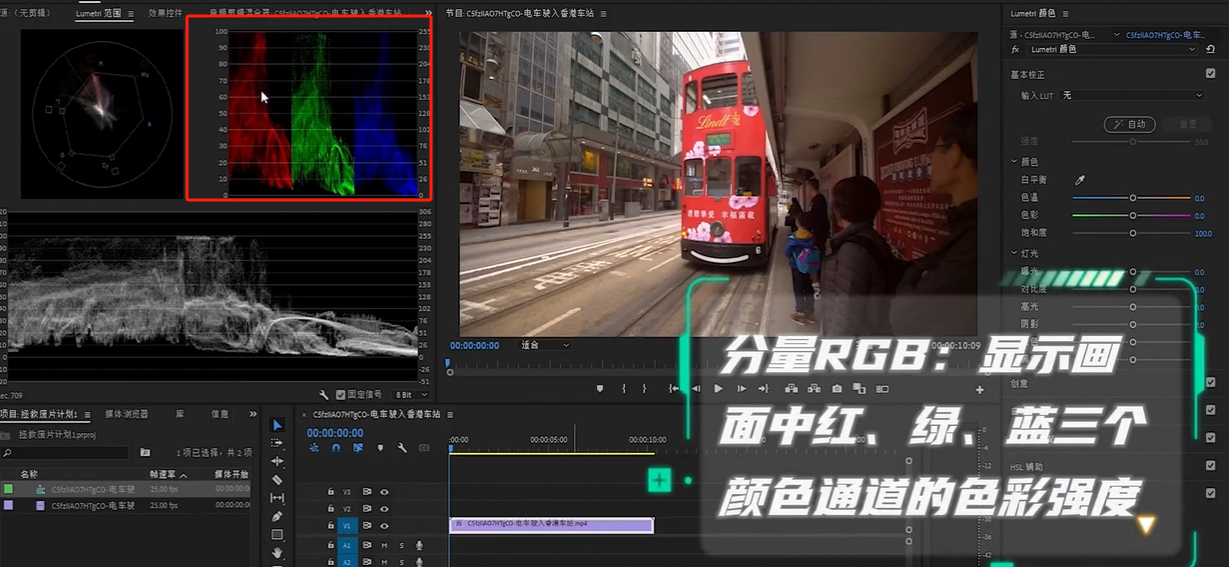This screenshot has width=1229, height=567.
Task: Open Lumetri 颜色 panel menu
Action: click(1065, 14)
